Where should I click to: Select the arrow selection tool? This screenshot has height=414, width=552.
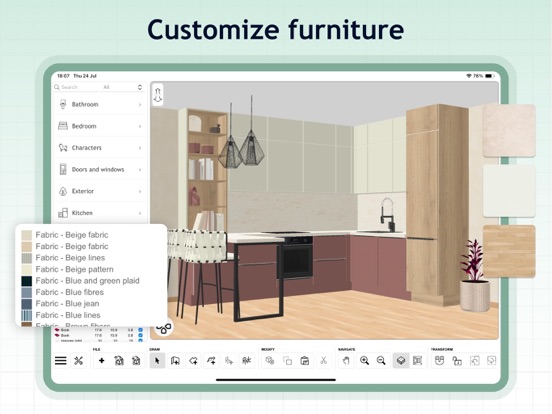[x=157, y=360]
